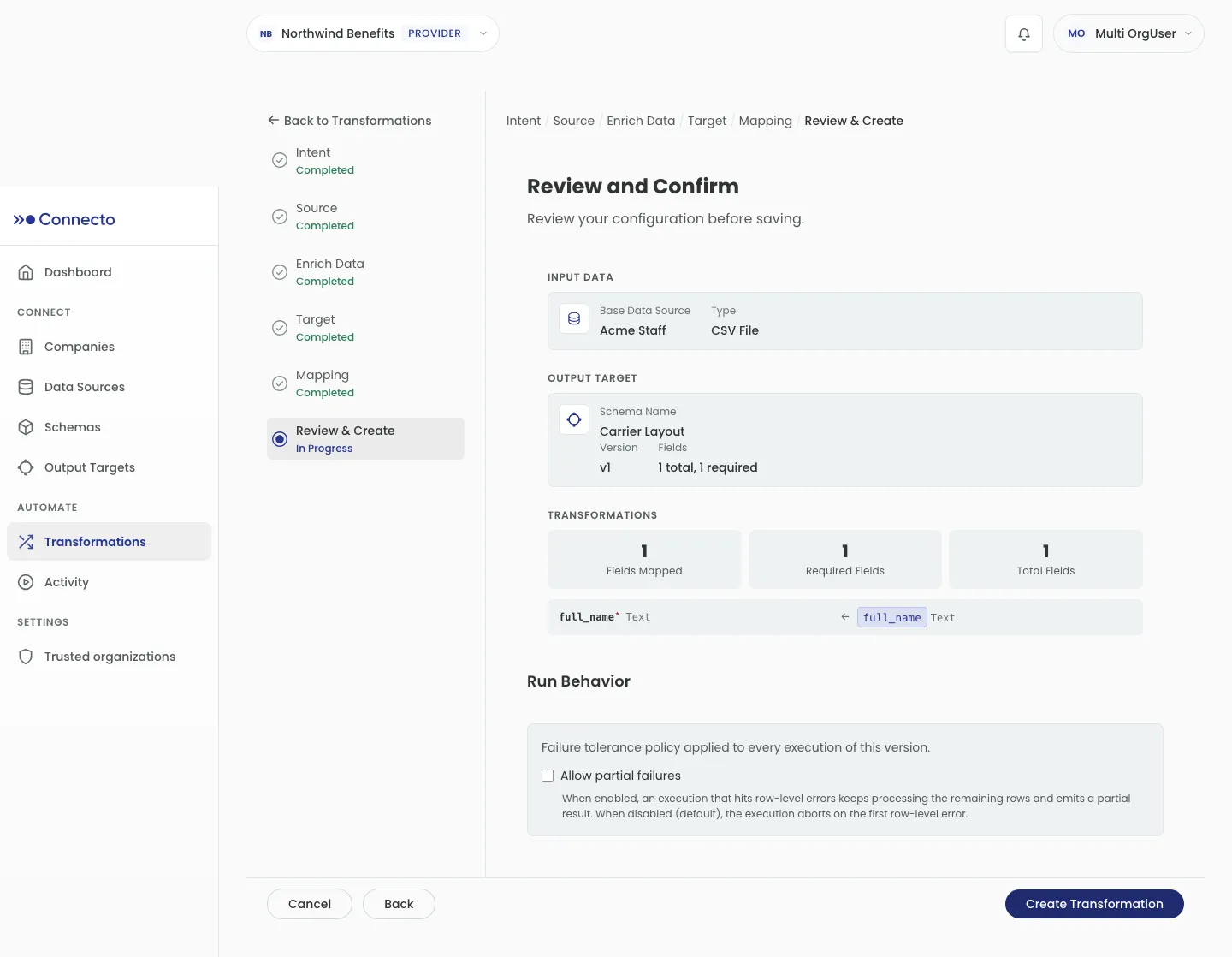Open Activity in the sidebar

point(109,582)
